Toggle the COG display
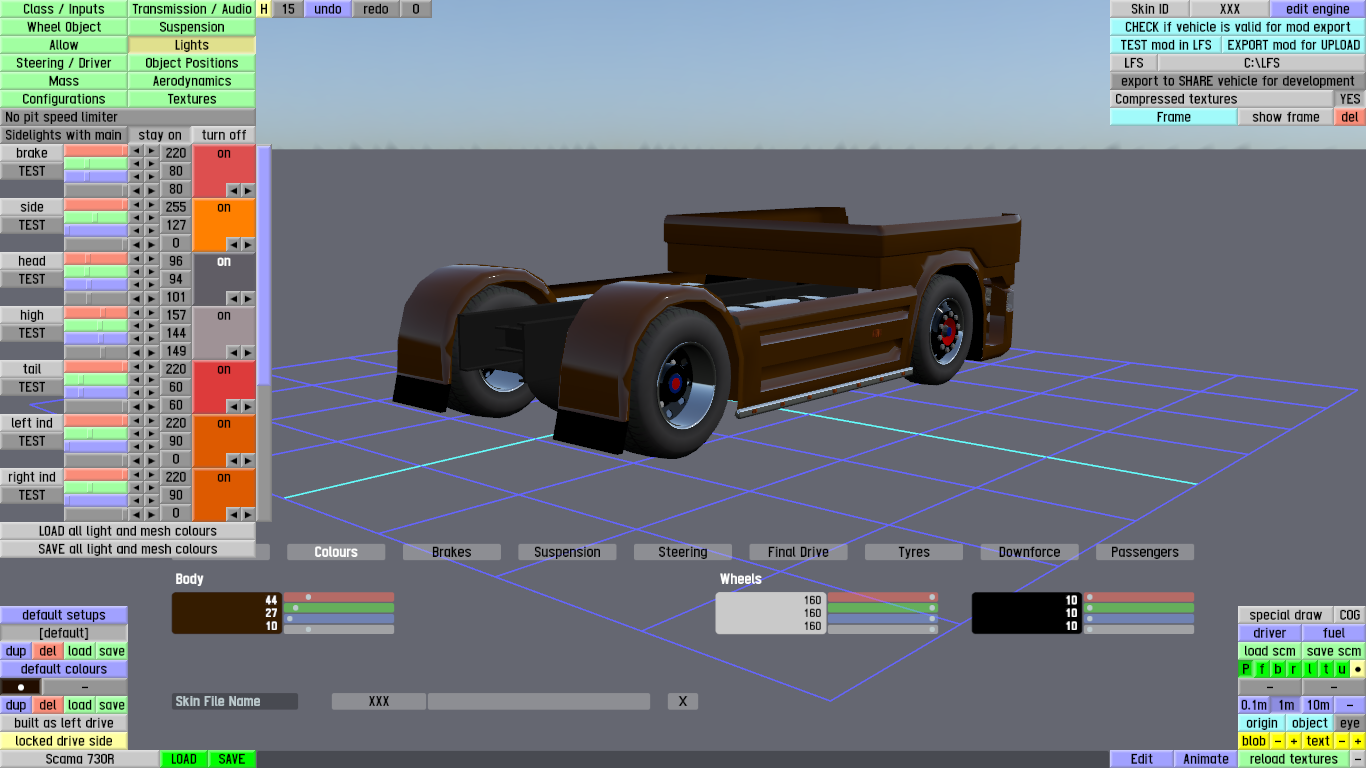The height and width of the screenshot is (768, 1366). tap(1350, 615)
